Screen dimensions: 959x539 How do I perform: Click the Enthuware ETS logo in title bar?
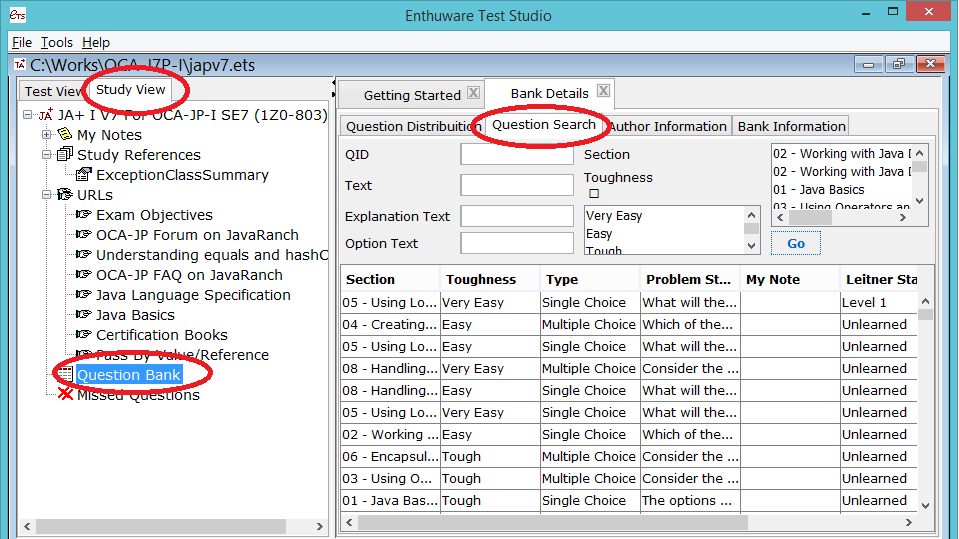[x=17, y=15]
